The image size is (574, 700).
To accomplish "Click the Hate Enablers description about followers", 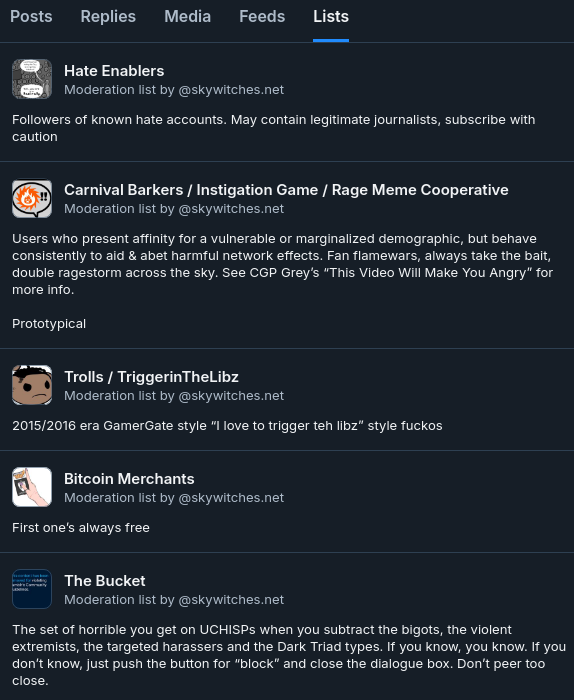I will point(274,128).
